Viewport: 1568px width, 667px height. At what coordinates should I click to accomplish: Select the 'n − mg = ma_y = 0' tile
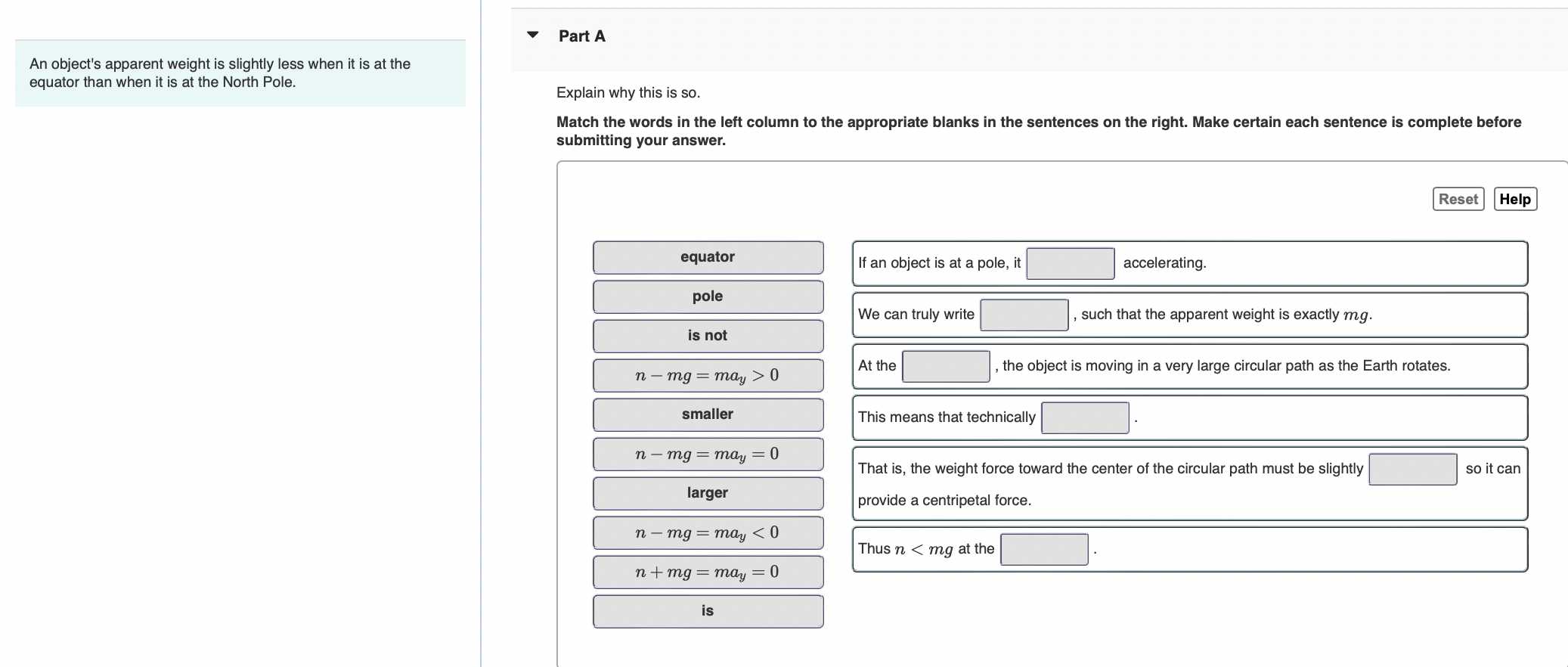[708, 454]
